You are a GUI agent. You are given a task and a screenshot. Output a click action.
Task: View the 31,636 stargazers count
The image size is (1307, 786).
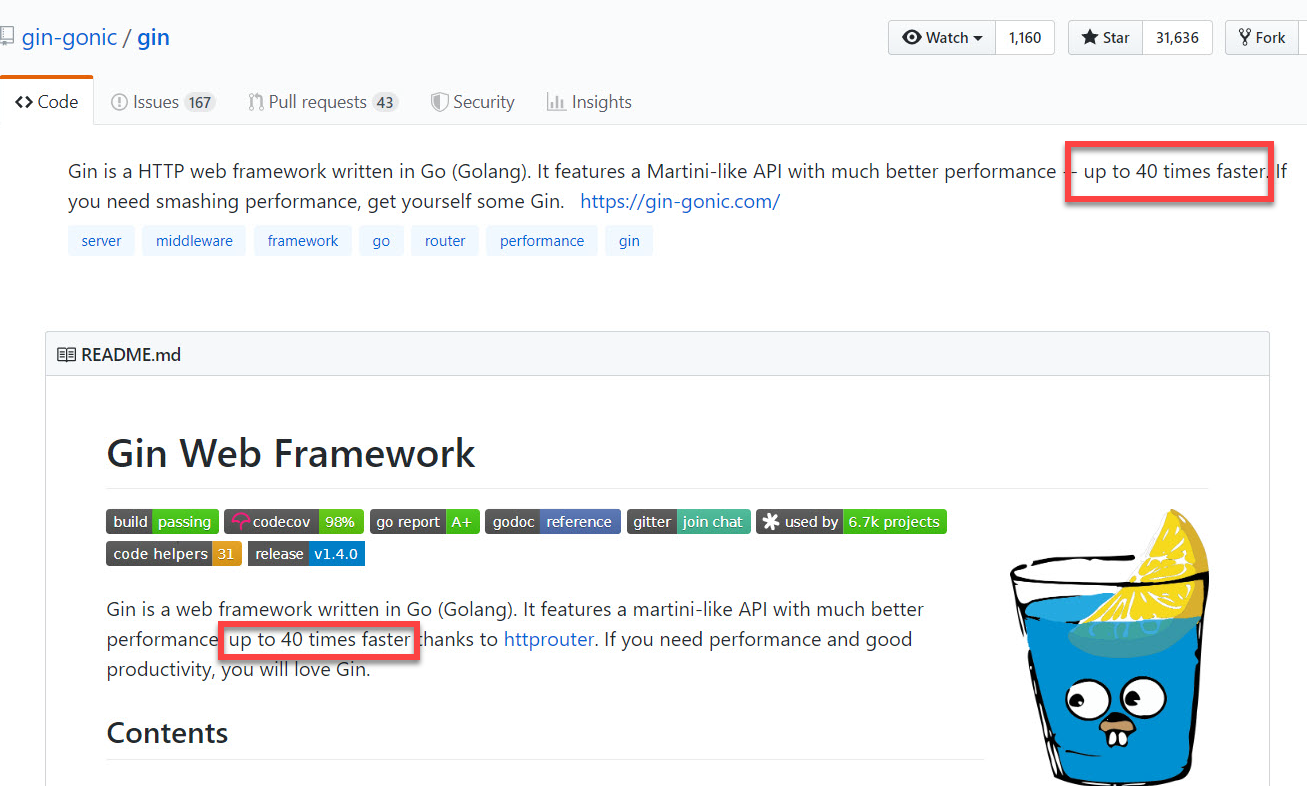tap(1177, 38)
